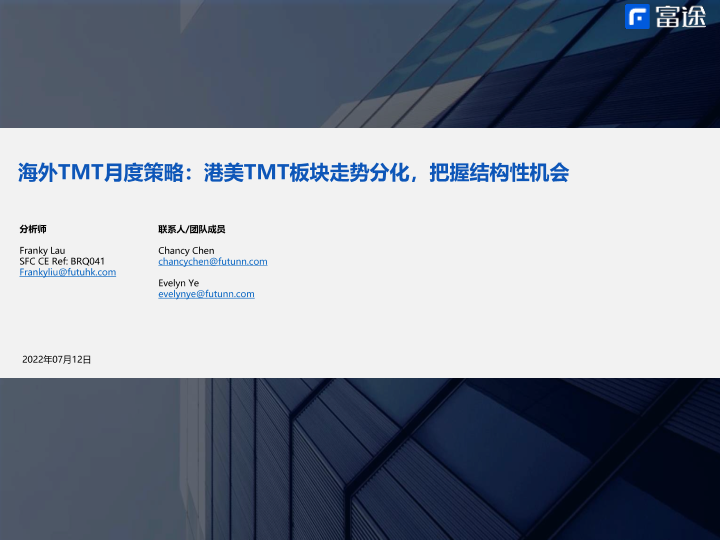Viewport: 720px width, 540px height.
Task: Click the name Evelyn Ye
Action: click(x=178, y=283)
